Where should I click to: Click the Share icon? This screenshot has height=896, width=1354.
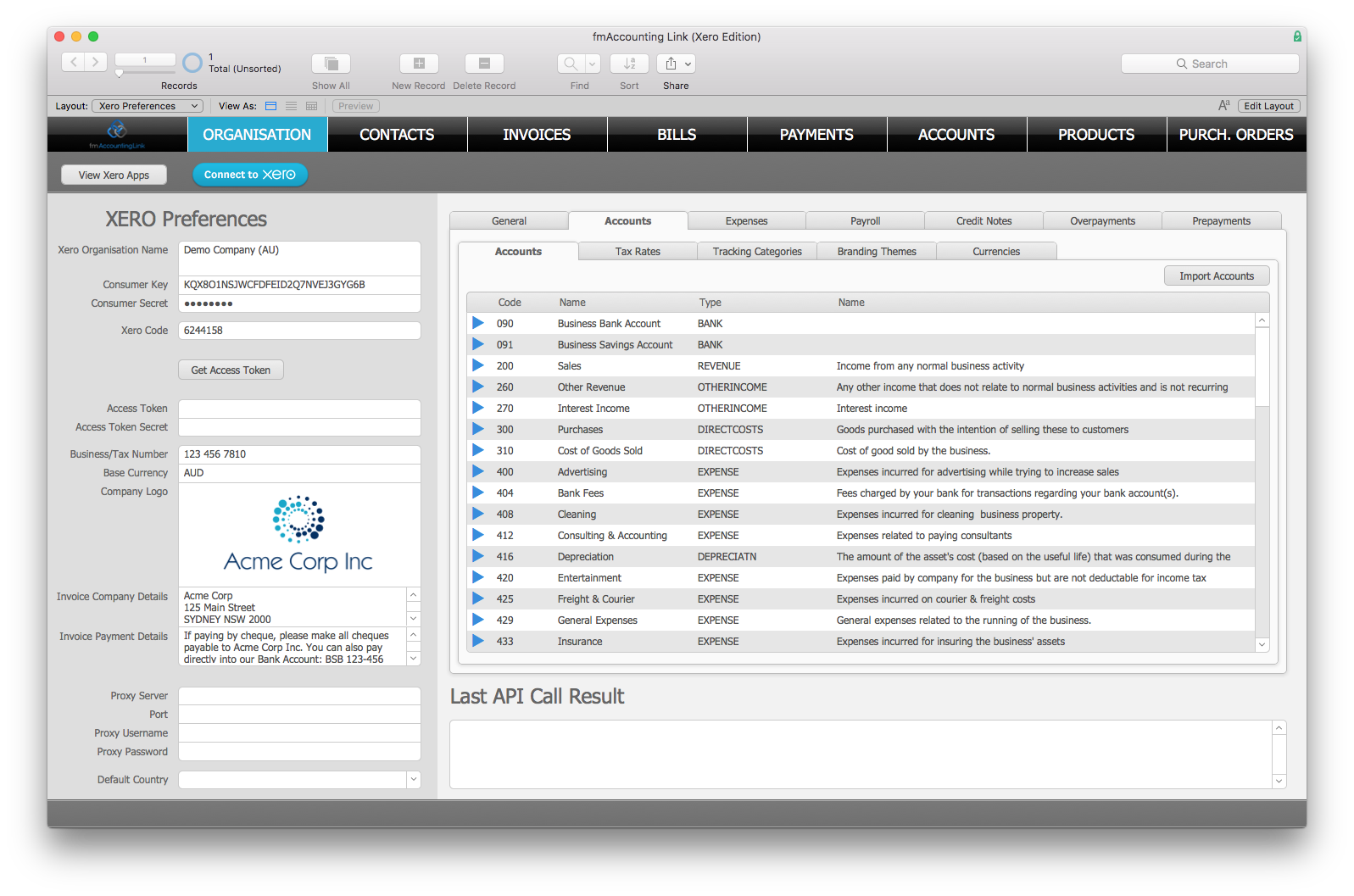[671, 64]
